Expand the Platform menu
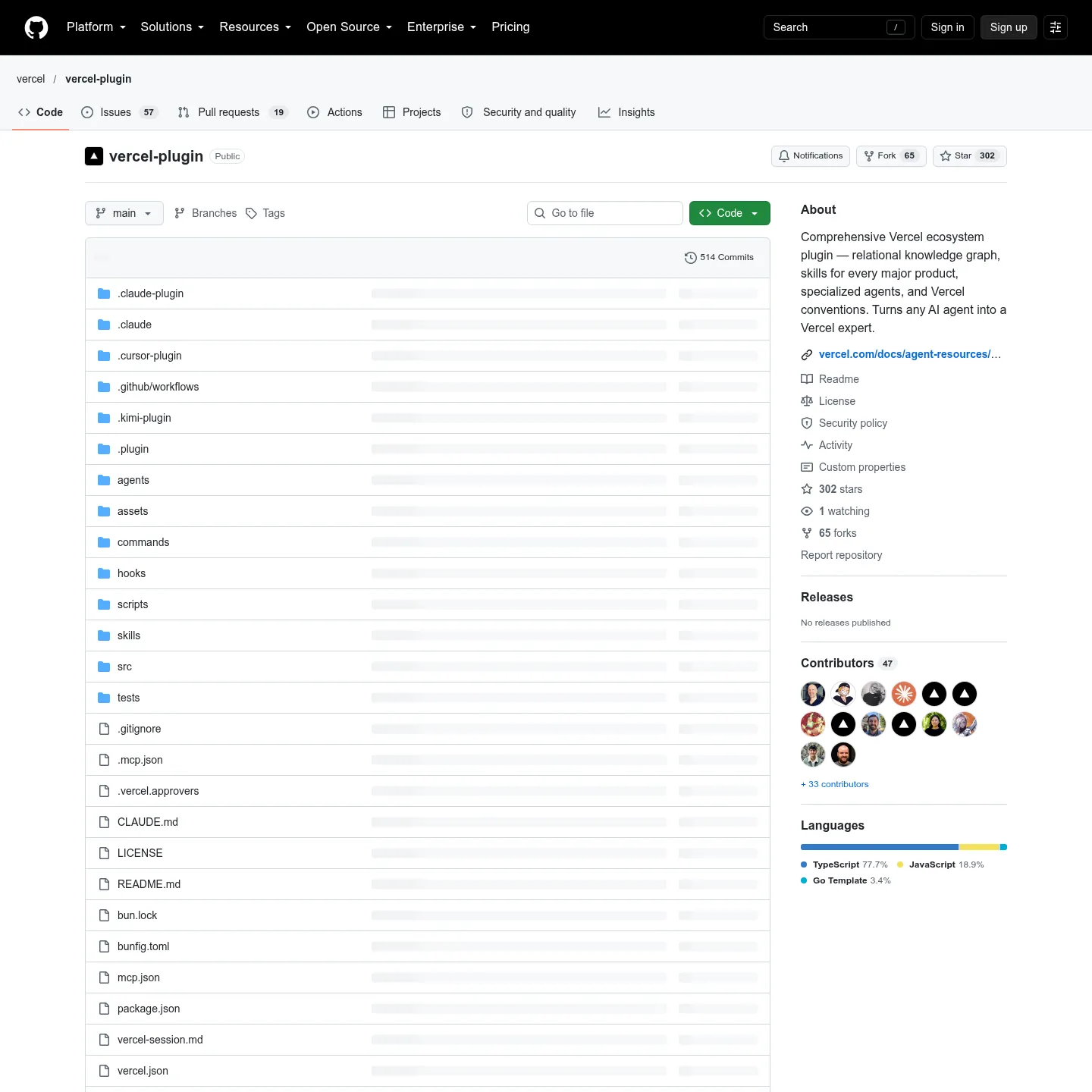This screenshot has width=1092, height=1092. point(96,27)
